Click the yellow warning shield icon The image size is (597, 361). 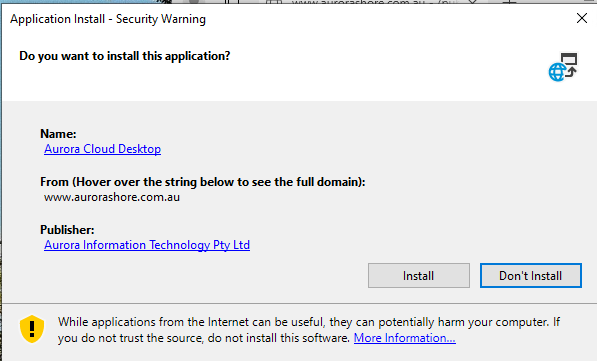click(x=32, y=329)
